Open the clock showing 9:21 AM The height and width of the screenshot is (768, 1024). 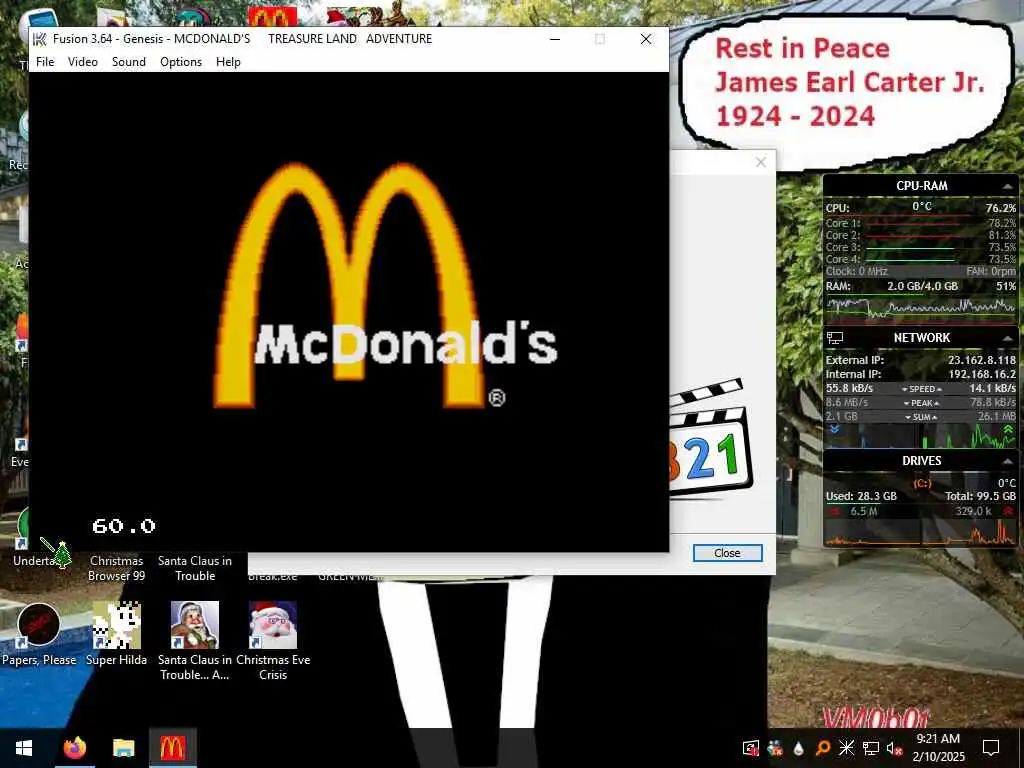coord(938,748)
